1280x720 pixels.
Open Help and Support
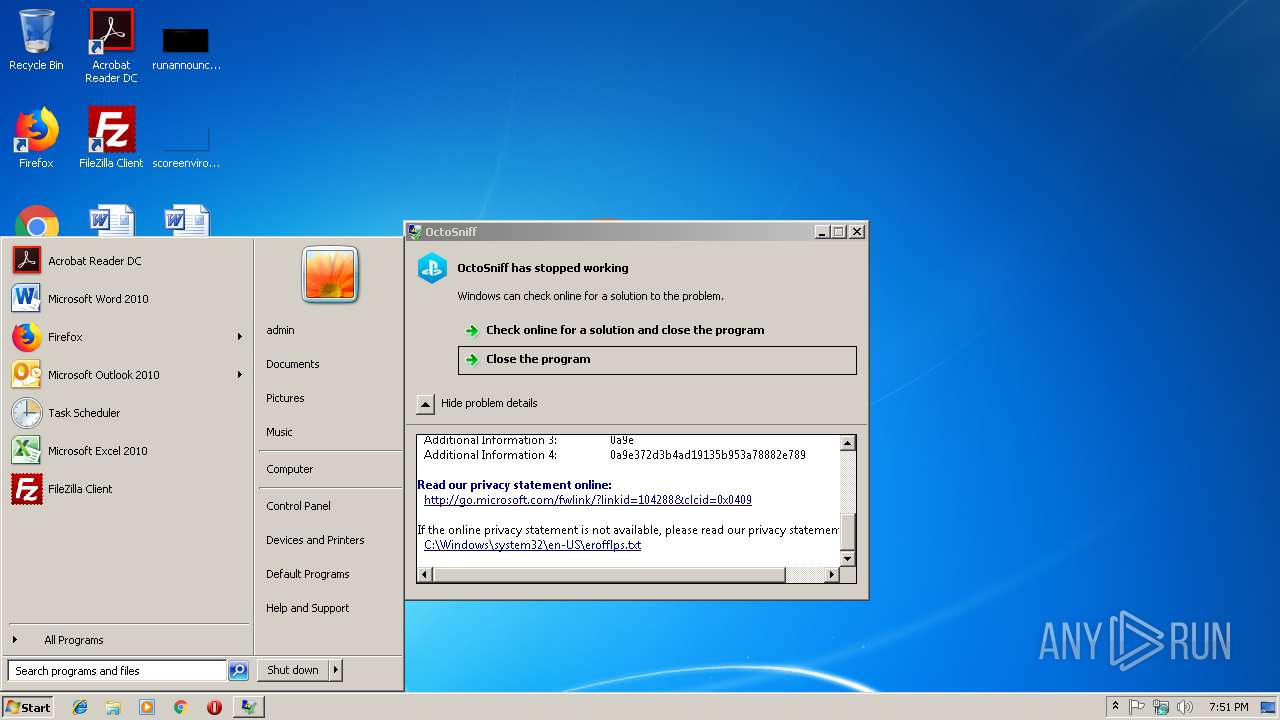[307, 608]
